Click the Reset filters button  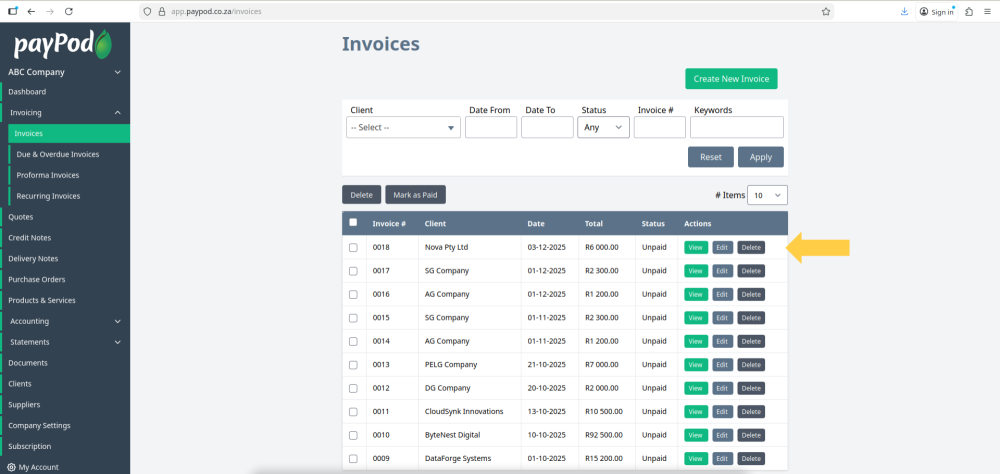click(x=710, y=157)
